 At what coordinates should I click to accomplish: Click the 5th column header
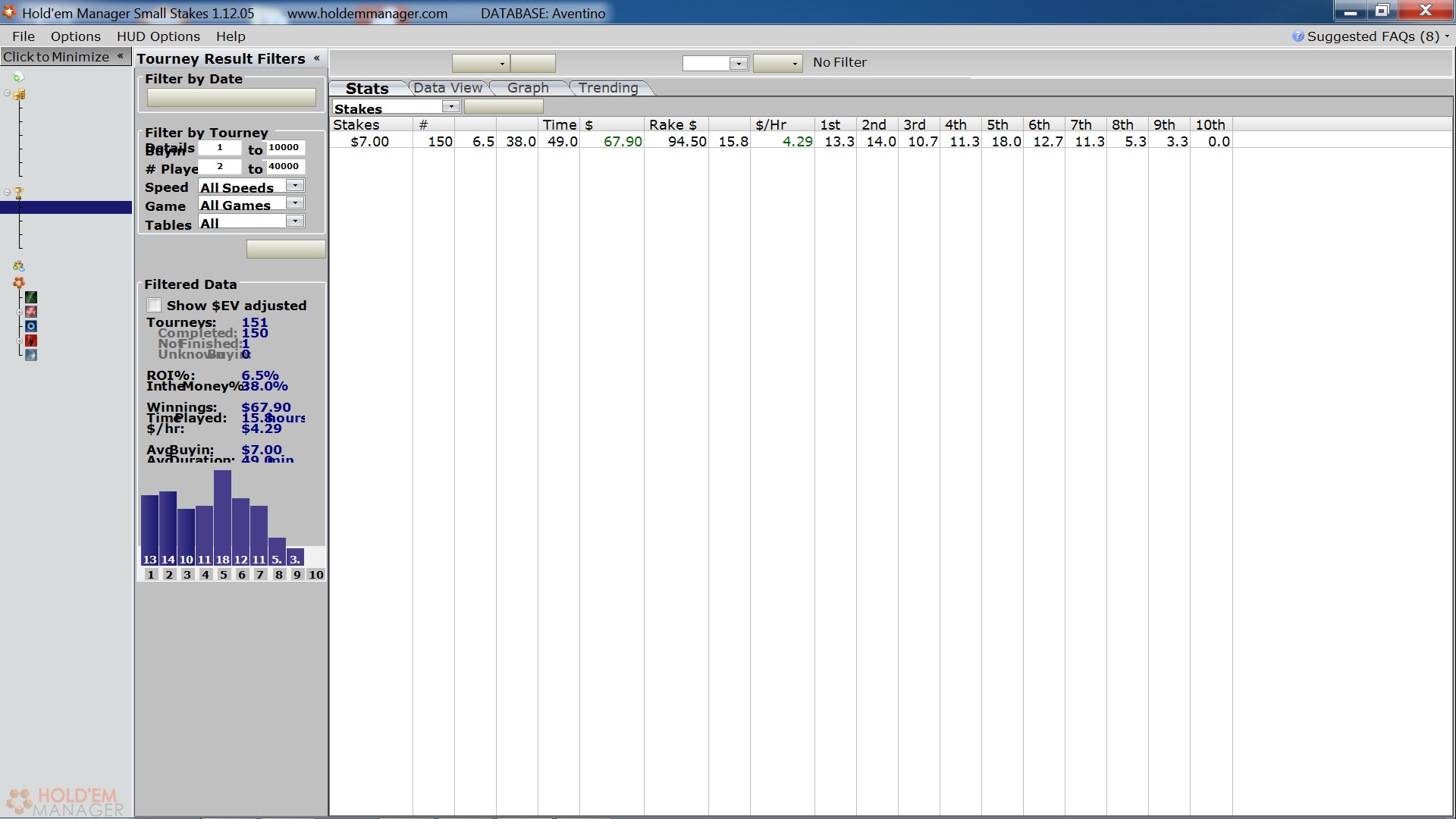point(1003,125)
